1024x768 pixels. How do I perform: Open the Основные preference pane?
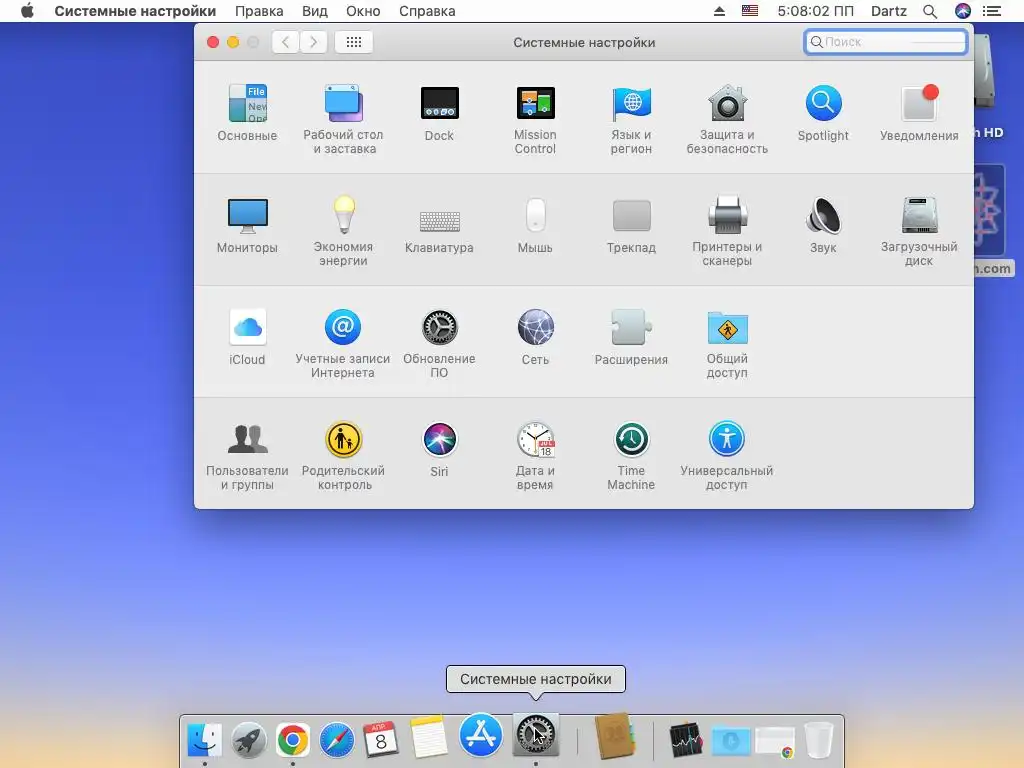click(247, 112)
